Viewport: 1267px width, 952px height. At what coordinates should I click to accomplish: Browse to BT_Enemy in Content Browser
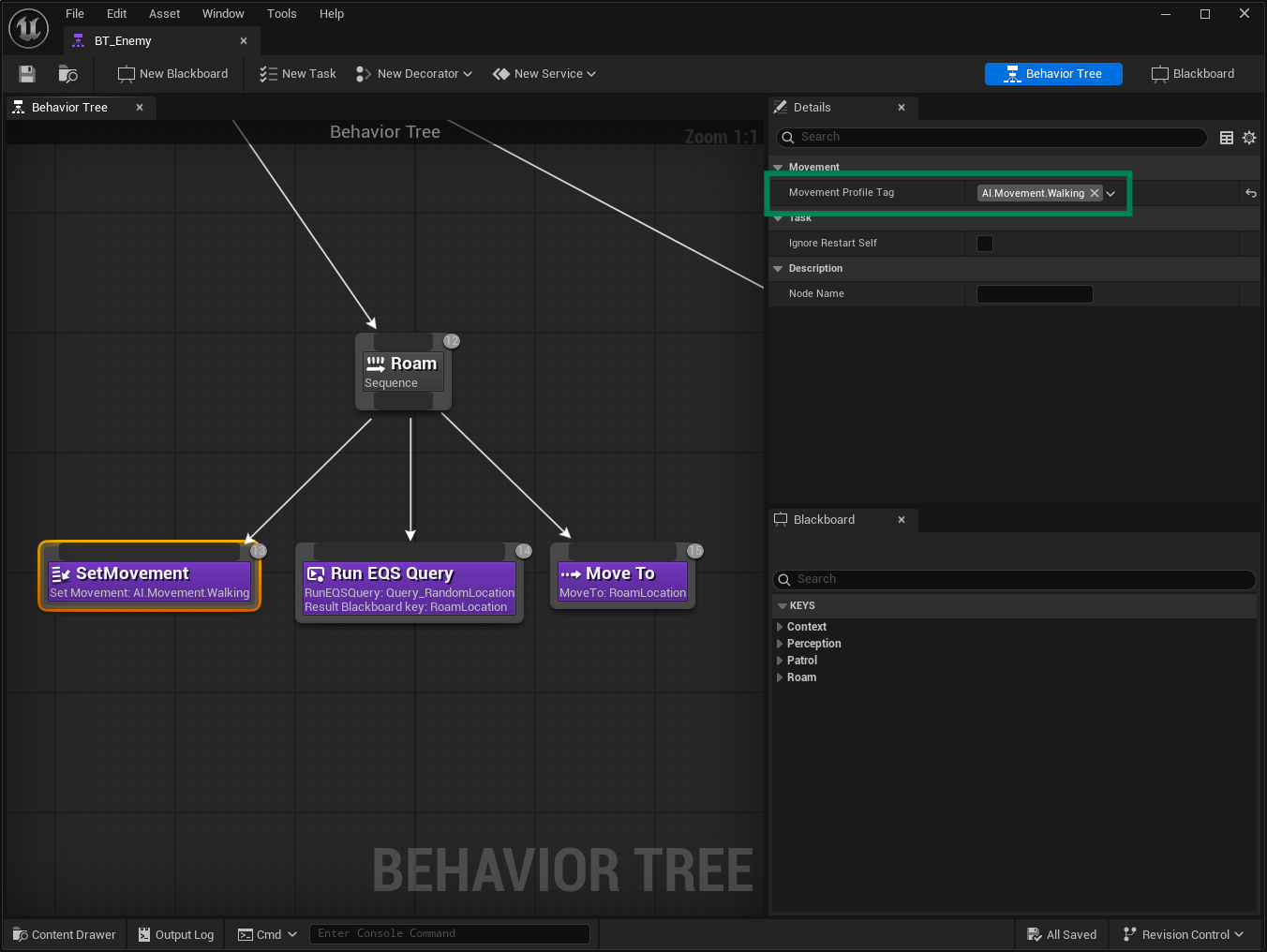[67, 73]
